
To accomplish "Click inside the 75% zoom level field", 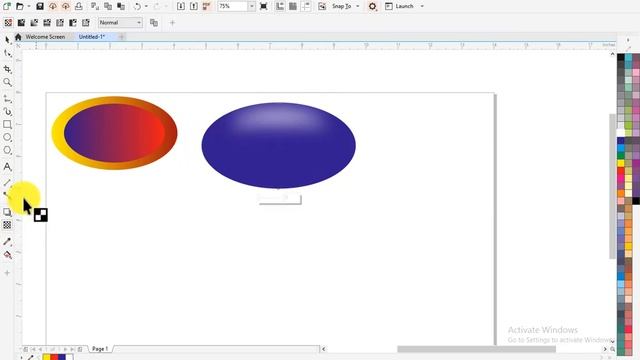I will [233, 6].
